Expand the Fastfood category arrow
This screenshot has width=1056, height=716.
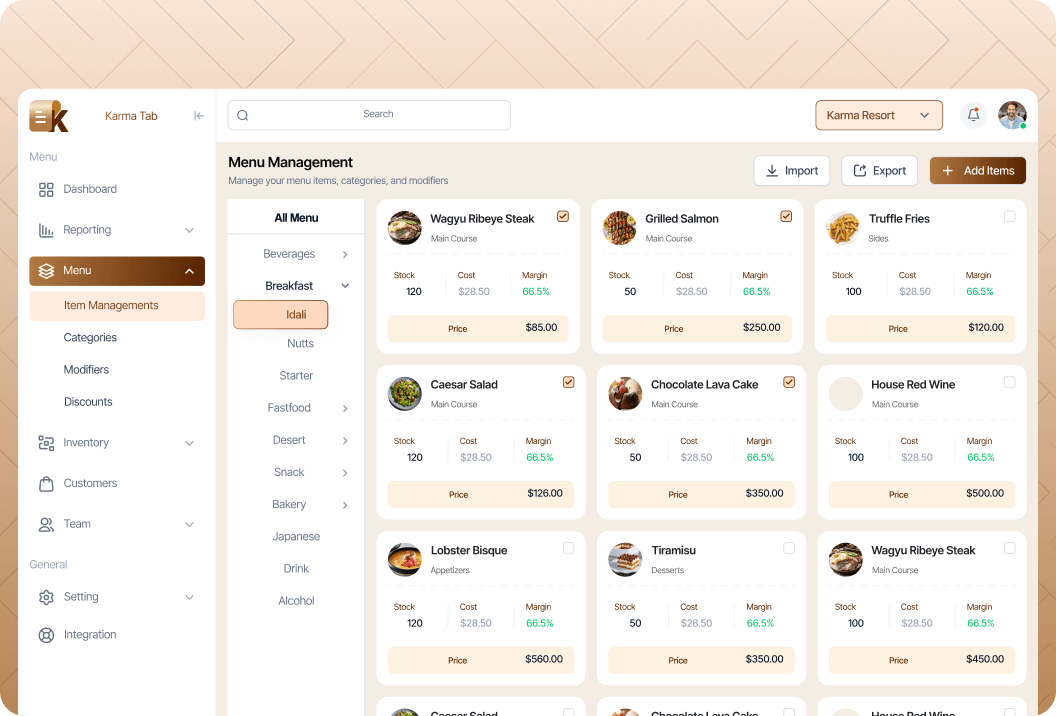[345, 408]
